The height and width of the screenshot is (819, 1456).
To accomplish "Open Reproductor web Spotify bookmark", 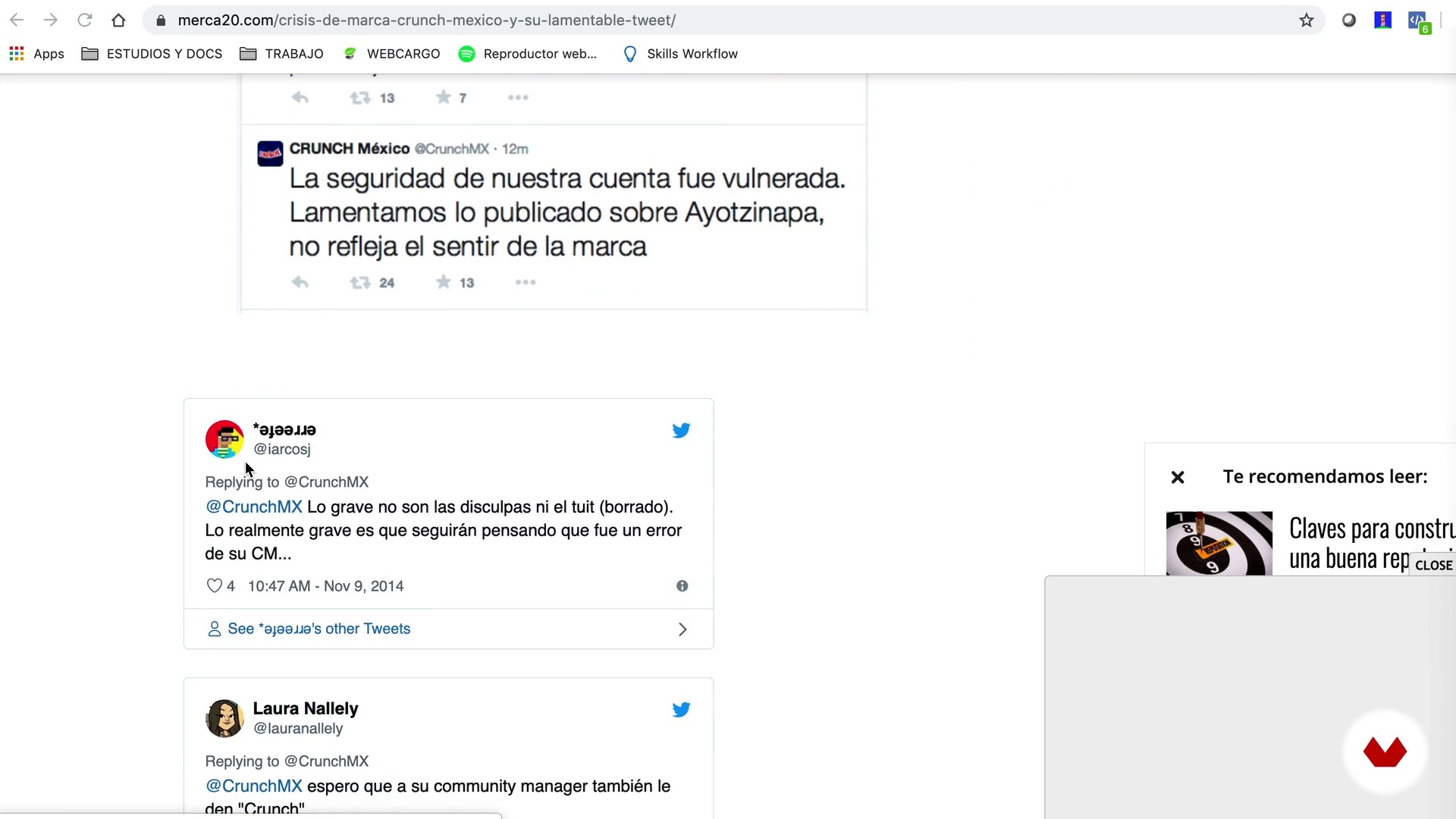I will (x=528, y=54).
